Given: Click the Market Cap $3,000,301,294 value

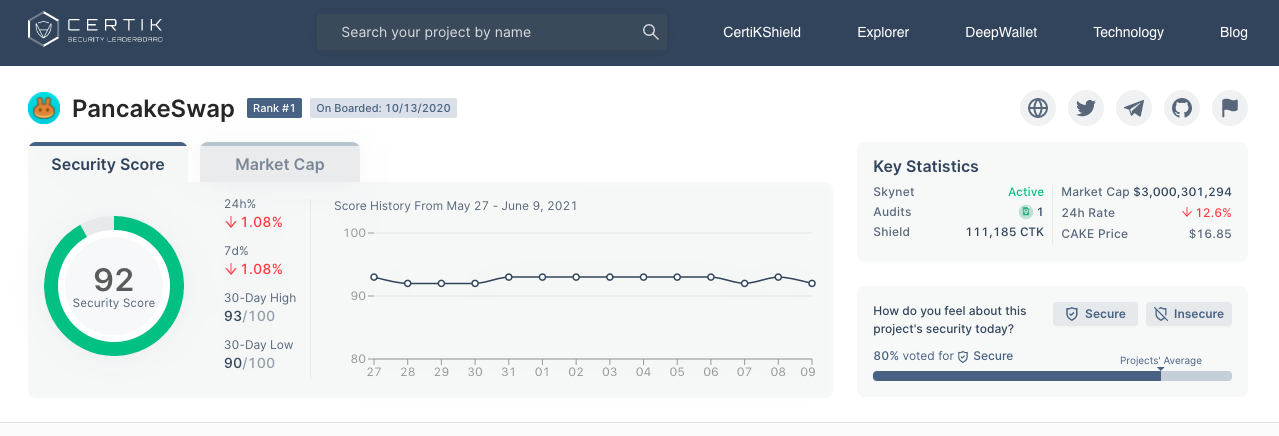Looking at the screenshot, I should click(1182, 192).
